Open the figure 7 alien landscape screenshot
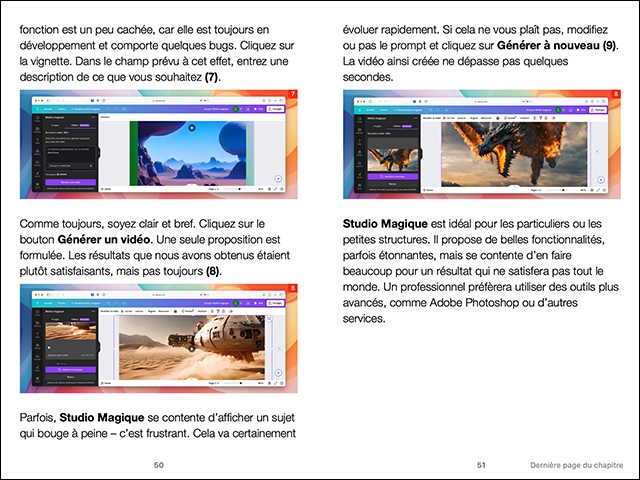Image resolution: width=640 pixels, height=480 pixels. click(x=158, y=144)
